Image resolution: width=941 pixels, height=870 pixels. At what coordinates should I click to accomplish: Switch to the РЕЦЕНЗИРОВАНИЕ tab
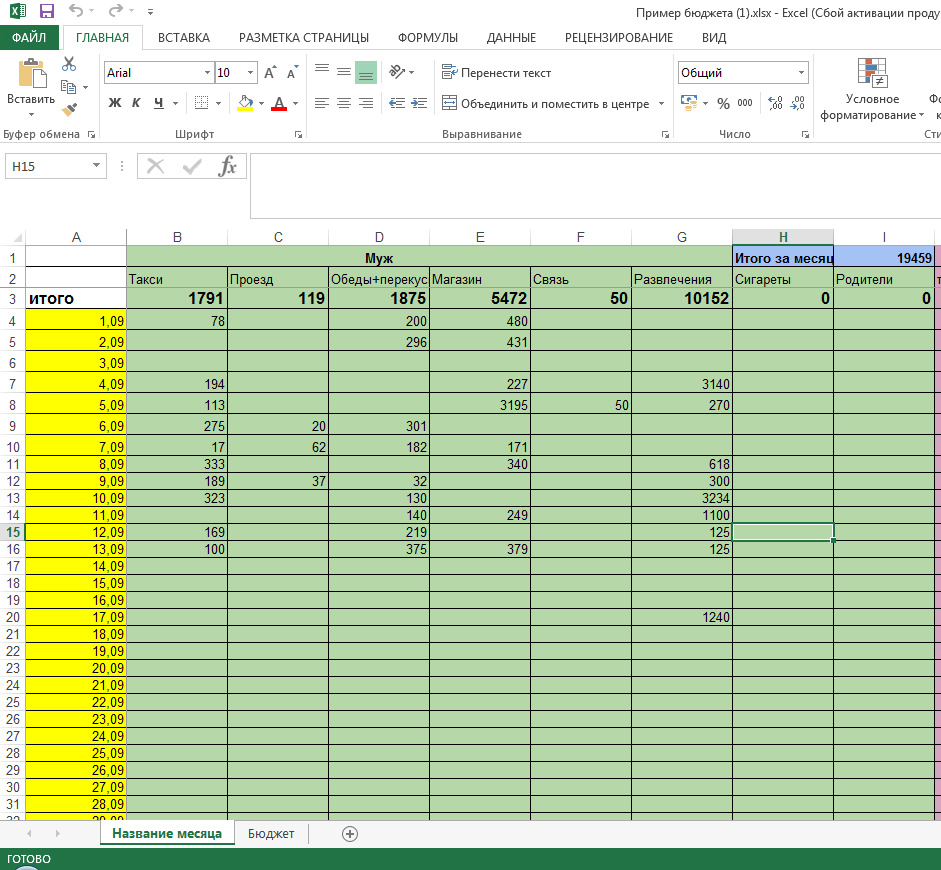619,38
